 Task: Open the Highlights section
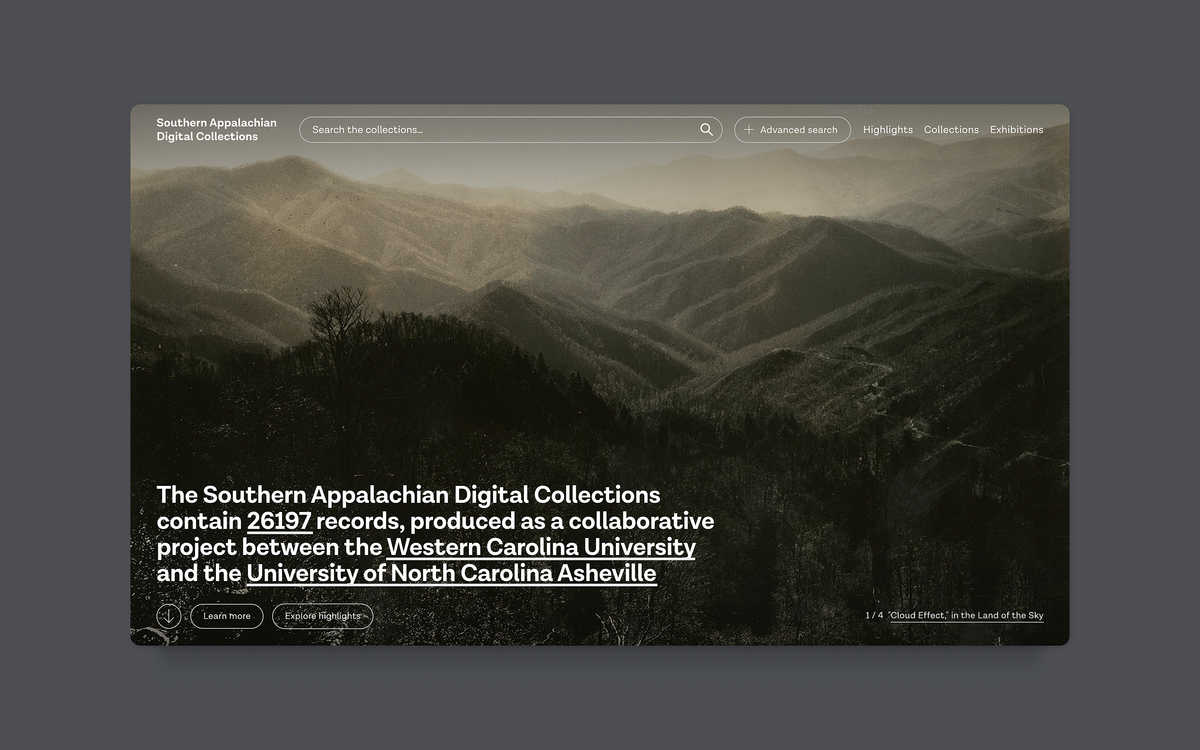point(887,129)
